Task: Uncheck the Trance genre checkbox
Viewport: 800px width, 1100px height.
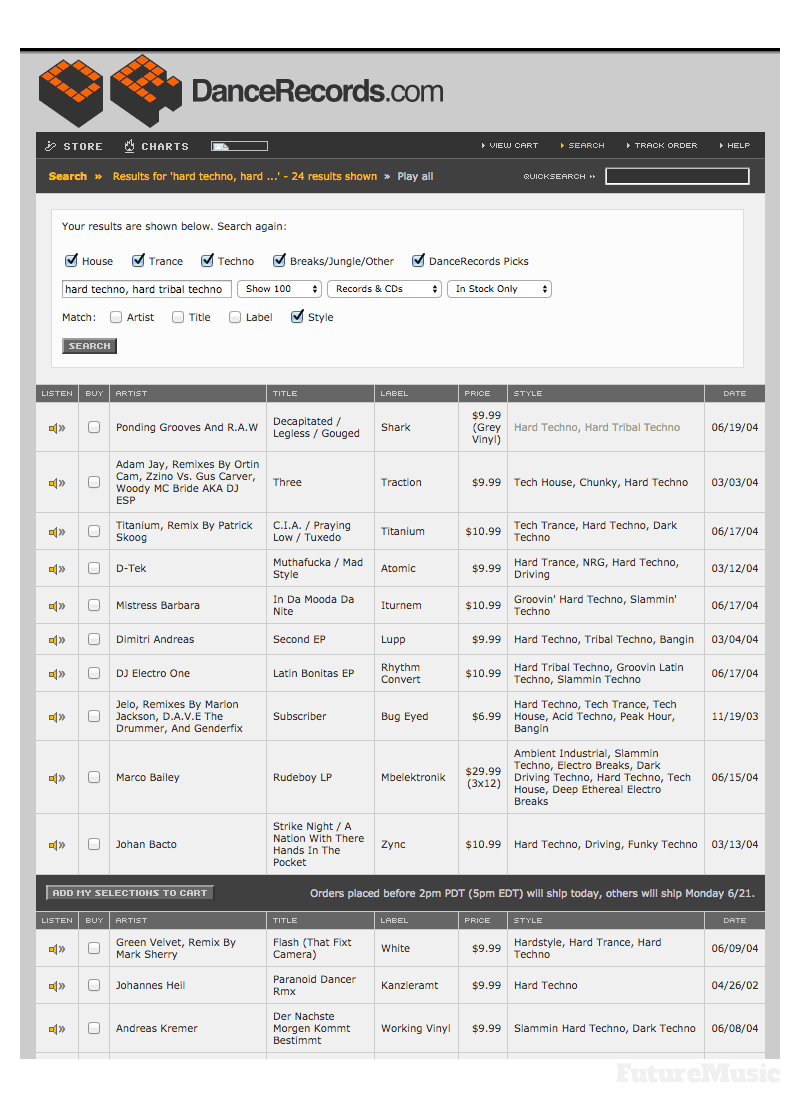Action: (138, 260)
